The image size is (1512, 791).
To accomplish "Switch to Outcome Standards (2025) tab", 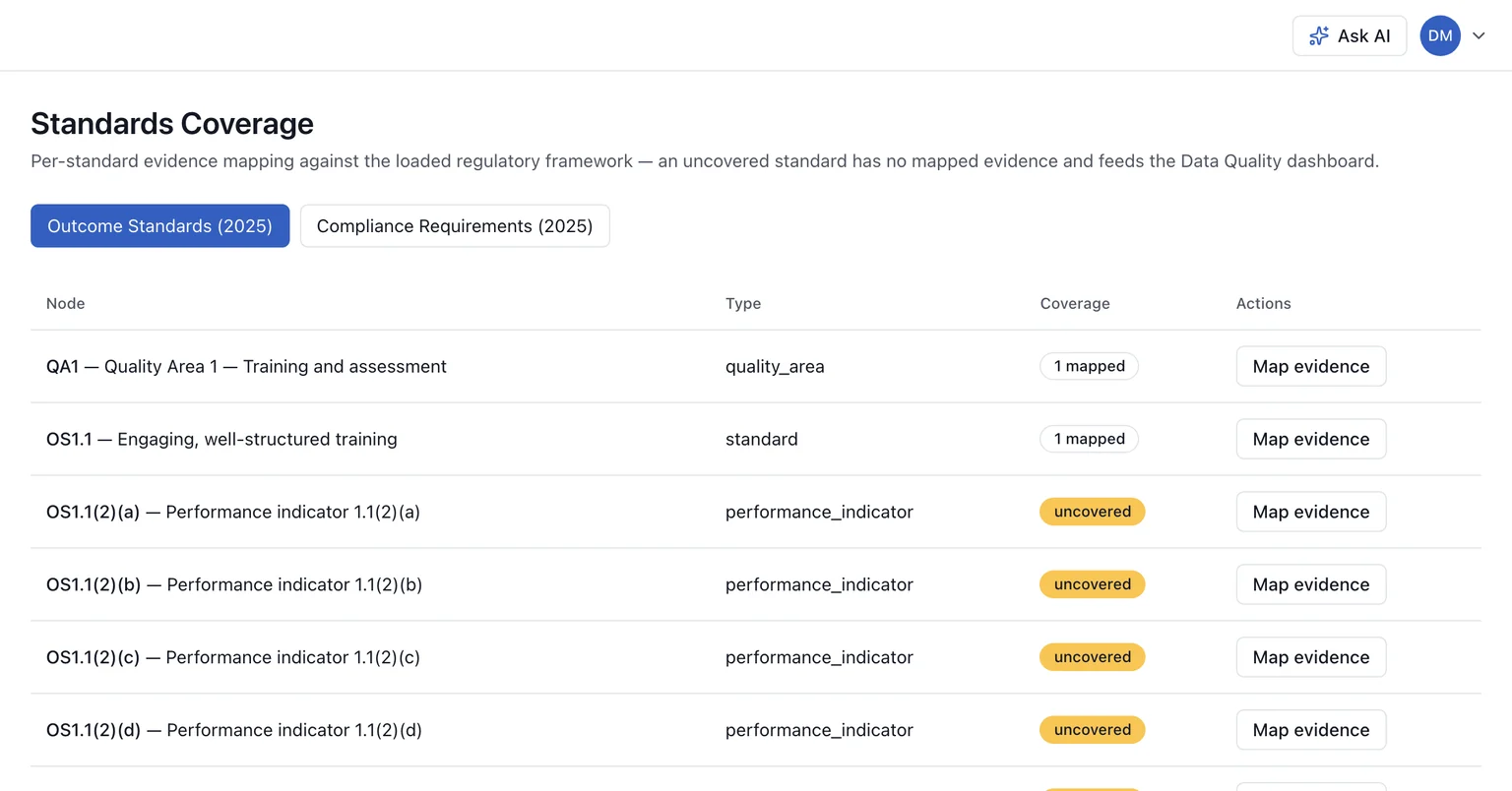I will pyautogui.click(x=159, y=226).
